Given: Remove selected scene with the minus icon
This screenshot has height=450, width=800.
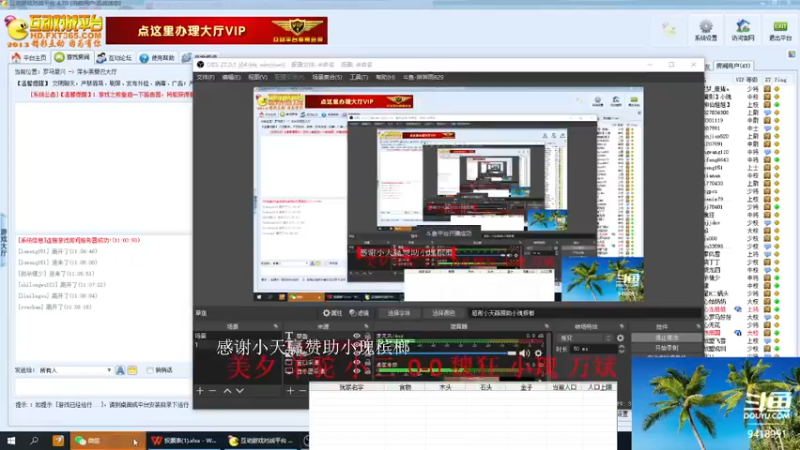Looking at the screenshot, I should 213,391.
